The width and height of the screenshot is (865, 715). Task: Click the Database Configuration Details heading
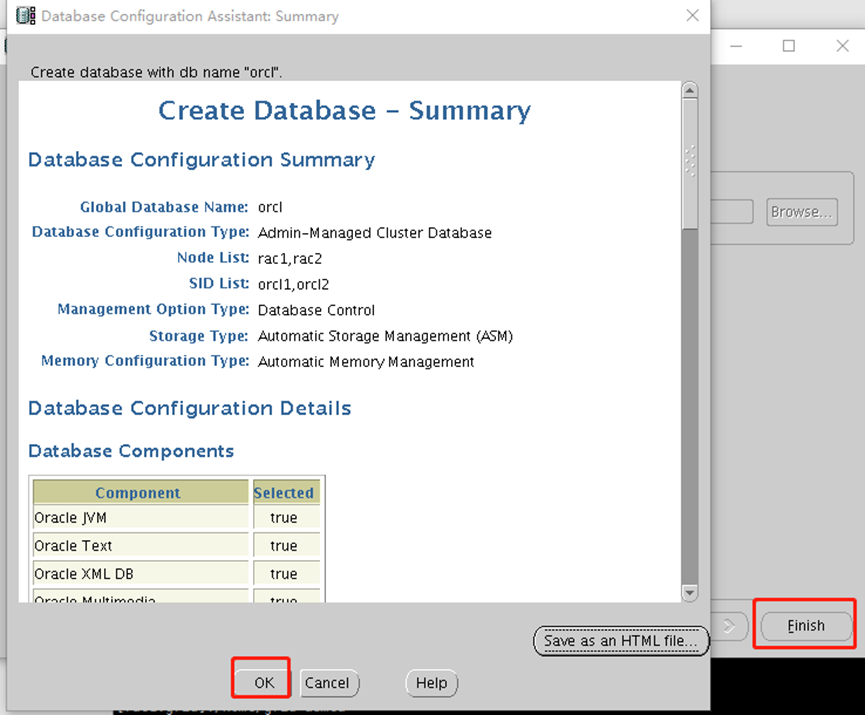coord(190,408)
